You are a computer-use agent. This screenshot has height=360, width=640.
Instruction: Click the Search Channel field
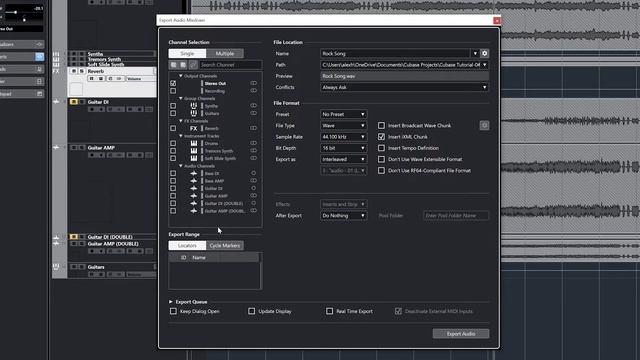pyautogui.click(x=231, y=65)
